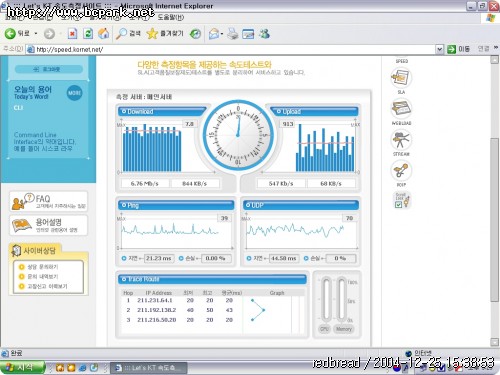Open the Help menu in menu bar

(x=170, y=17)
